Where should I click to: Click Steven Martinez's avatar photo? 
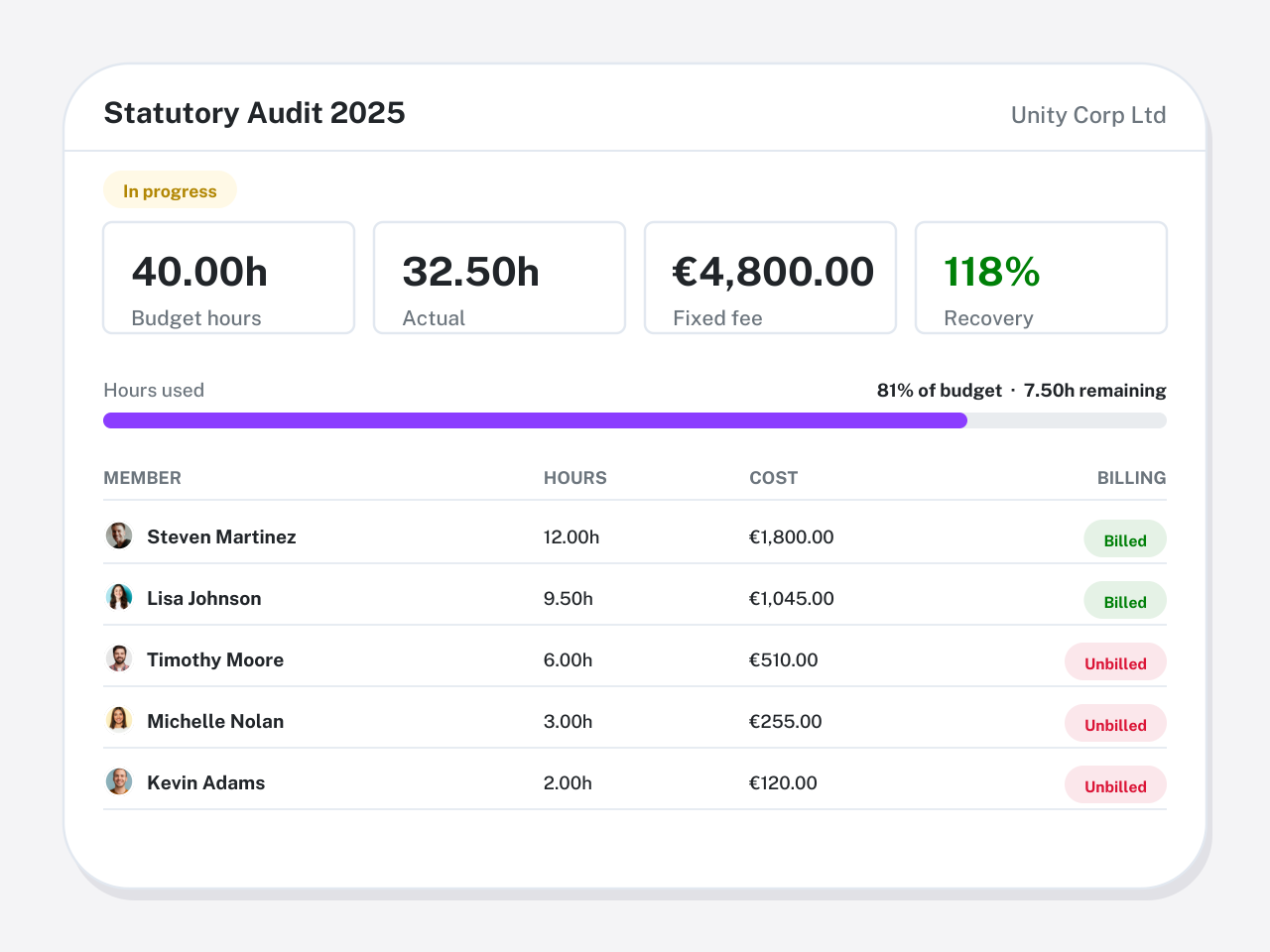point(119,535)
